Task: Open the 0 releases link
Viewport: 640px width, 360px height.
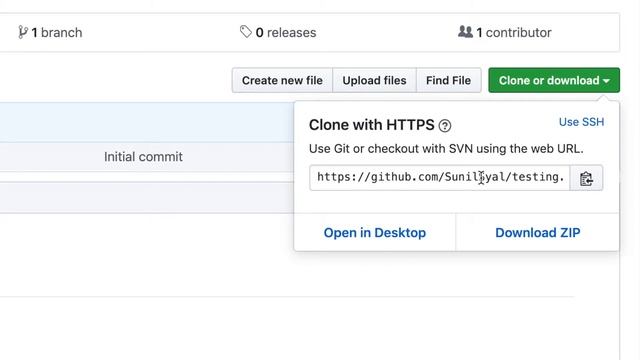Action: (x=278, y=32)
